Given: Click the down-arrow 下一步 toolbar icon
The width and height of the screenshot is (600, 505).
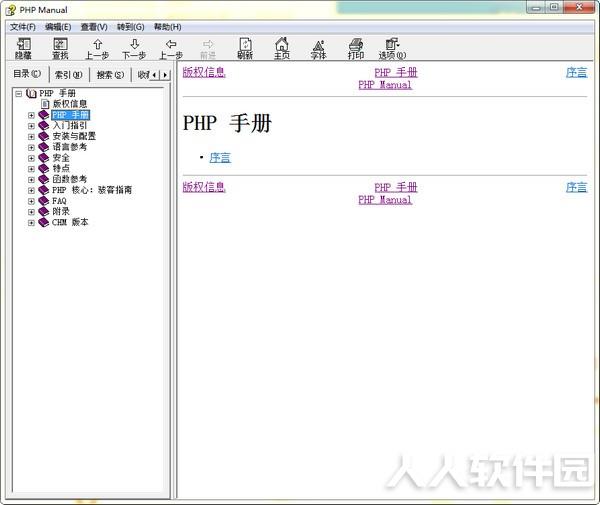Looking at the screenshot, I should [x=134, y=48].
